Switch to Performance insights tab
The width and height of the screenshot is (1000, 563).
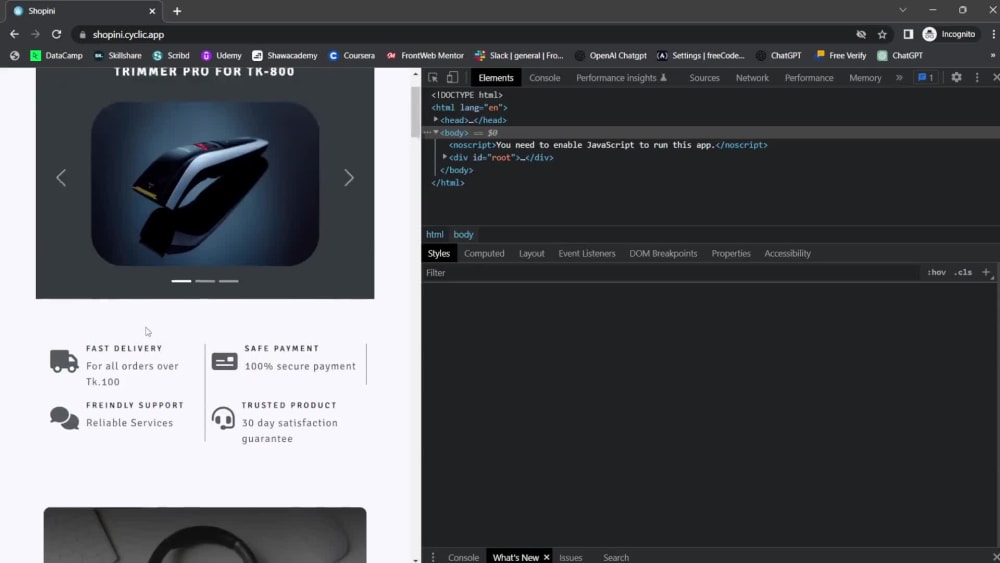pyautogui.click(x=621, y=78)
